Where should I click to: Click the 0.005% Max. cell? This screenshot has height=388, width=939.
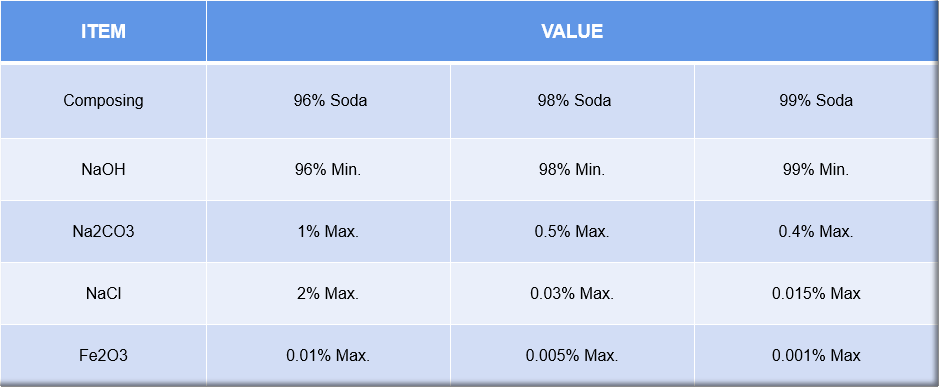[572, 356]
